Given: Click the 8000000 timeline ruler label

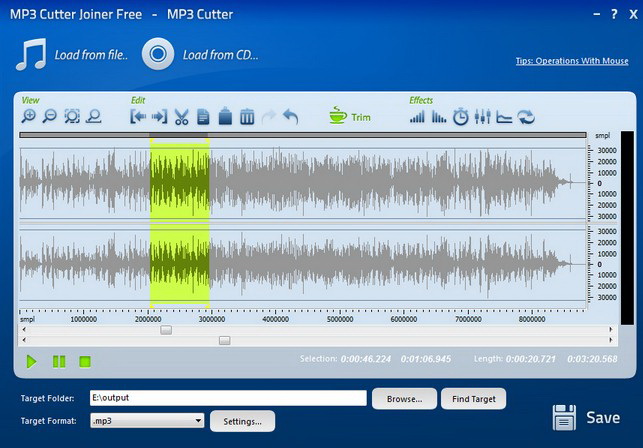Looking at the screenshot, I should pos(532,319).
